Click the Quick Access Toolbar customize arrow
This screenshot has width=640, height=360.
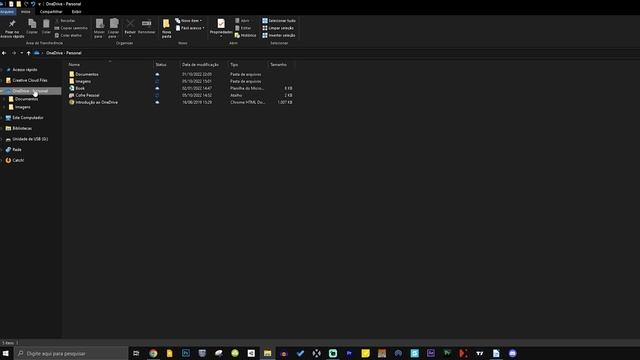click(39, 4)
